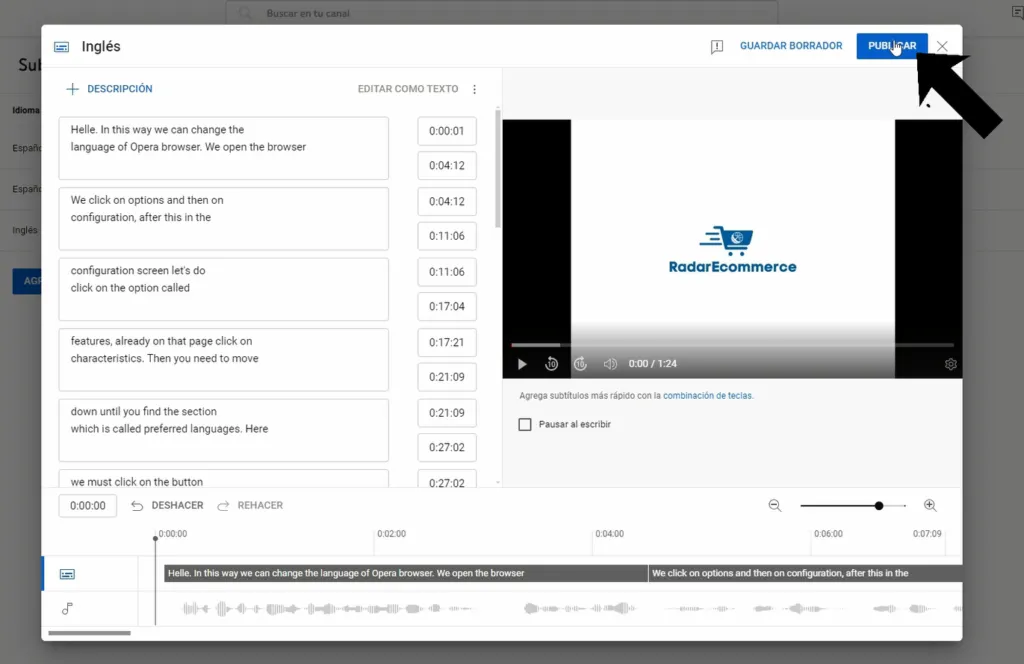The image size is (1024, 664).
Task: Zoom in the timeline
Action: [x=930, y=505]
